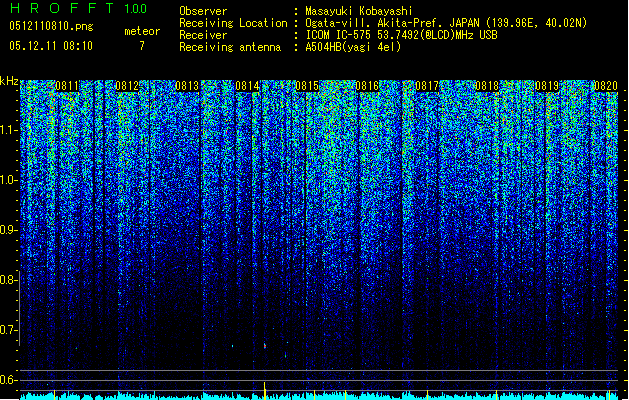Click the date stamp 05.12.11 08:10
This screenshot has height=400, width=629.
click(51, 46)
